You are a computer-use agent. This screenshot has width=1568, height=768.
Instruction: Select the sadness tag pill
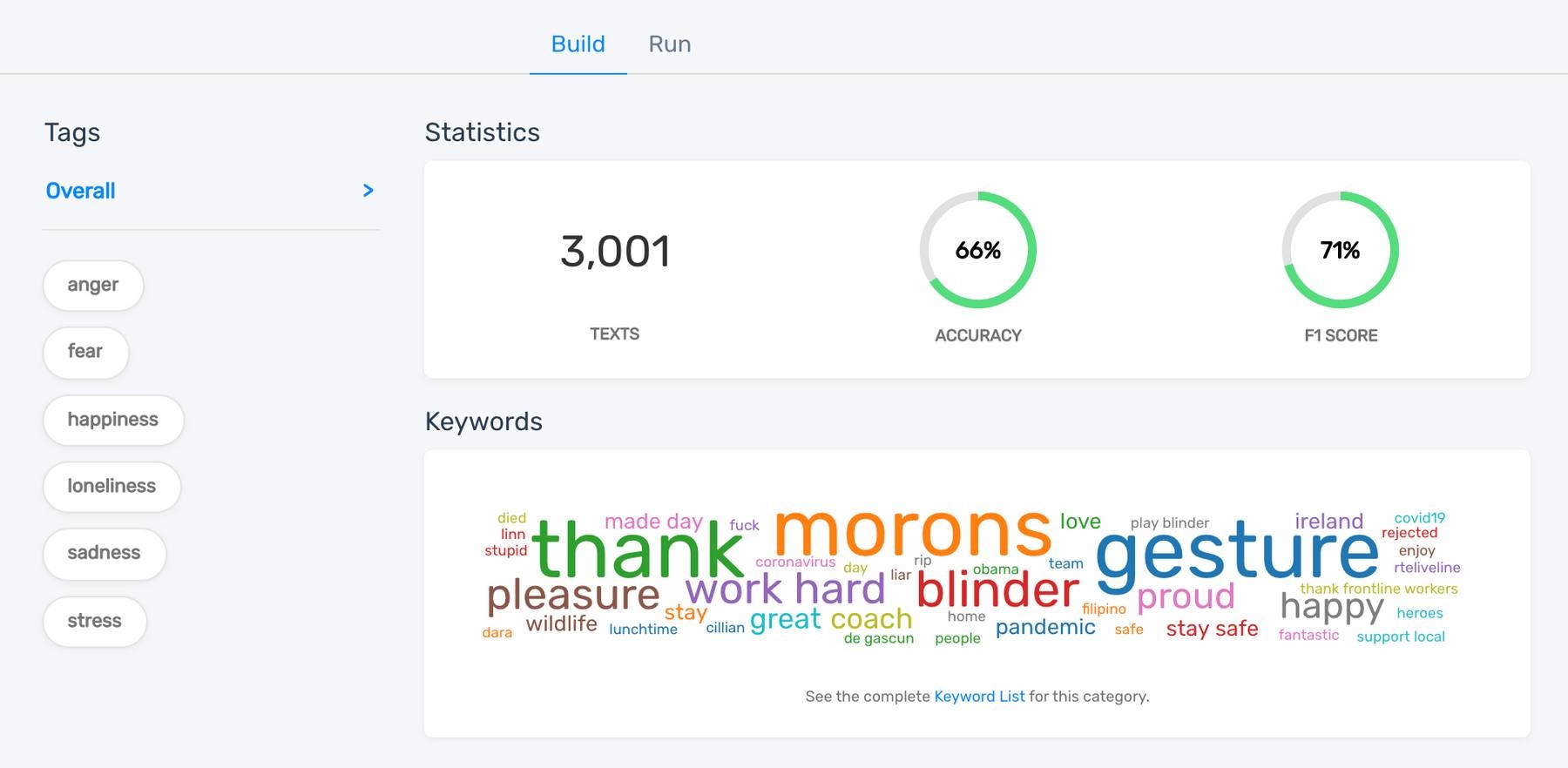(x=104, y=553)
